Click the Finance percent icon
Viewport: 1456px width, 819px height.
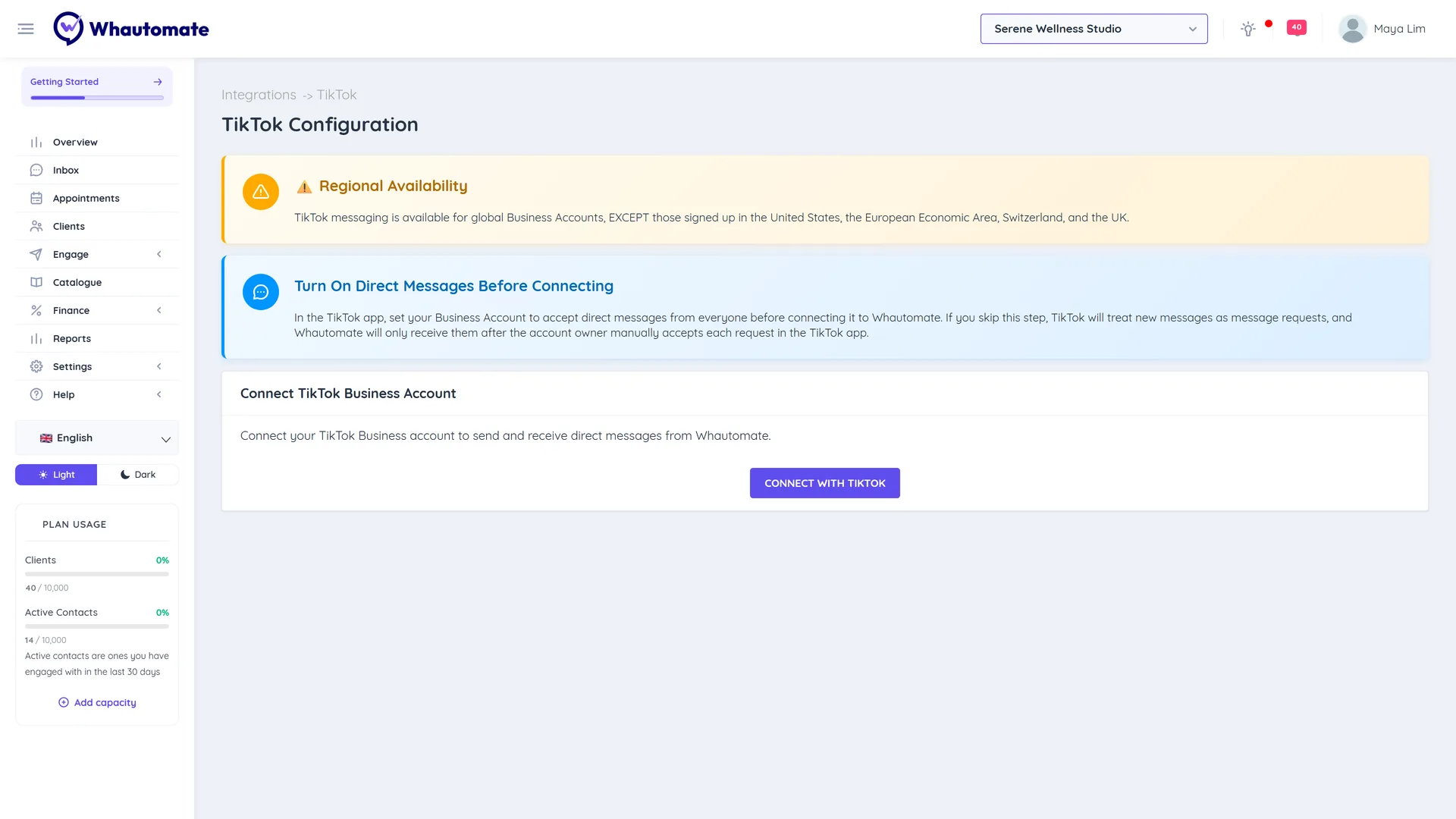click(36, 311)
